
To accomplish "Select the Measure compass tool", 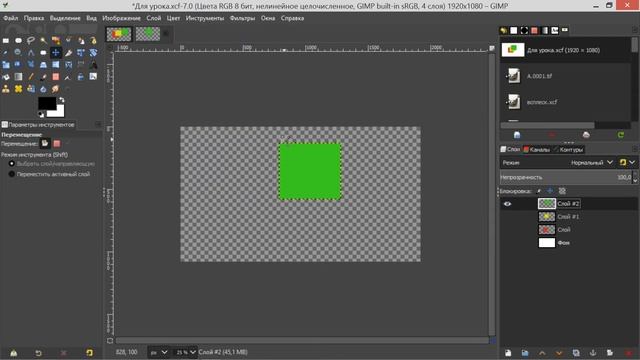I will click(x=31, y=53).
